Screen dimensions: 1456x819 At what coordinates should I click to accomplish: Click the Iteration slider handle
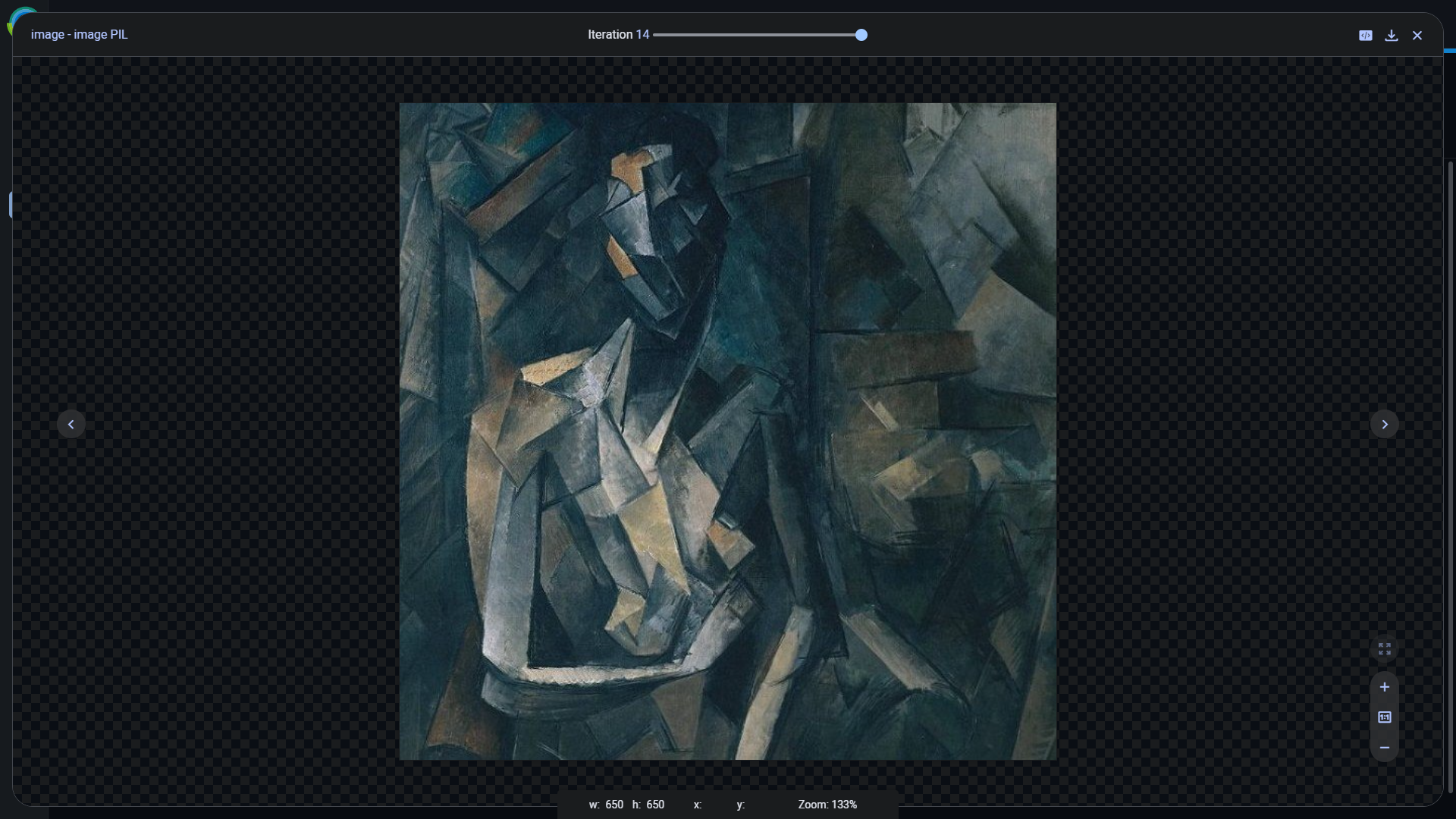[x=861, y=35]
